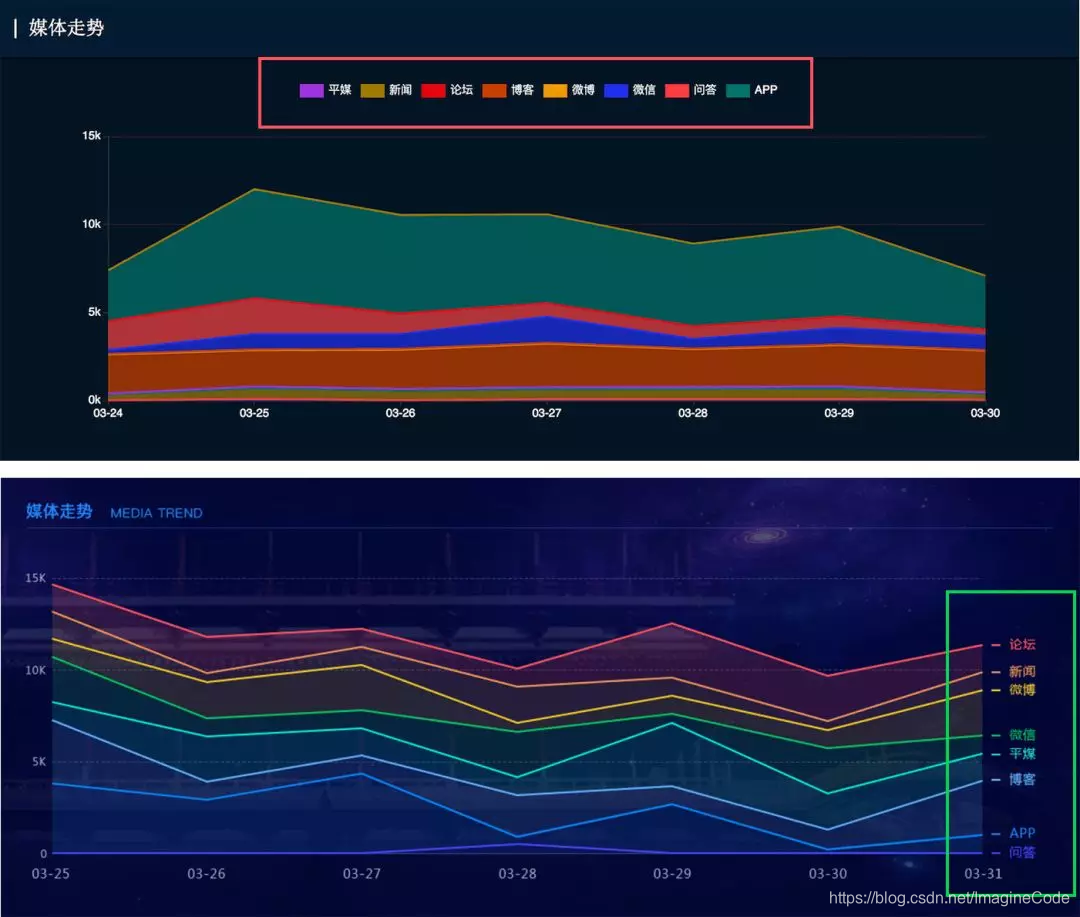Screen dimensions: 1080x917
Task: Toggle the 问答 legend item
Action: coord(691,90)
